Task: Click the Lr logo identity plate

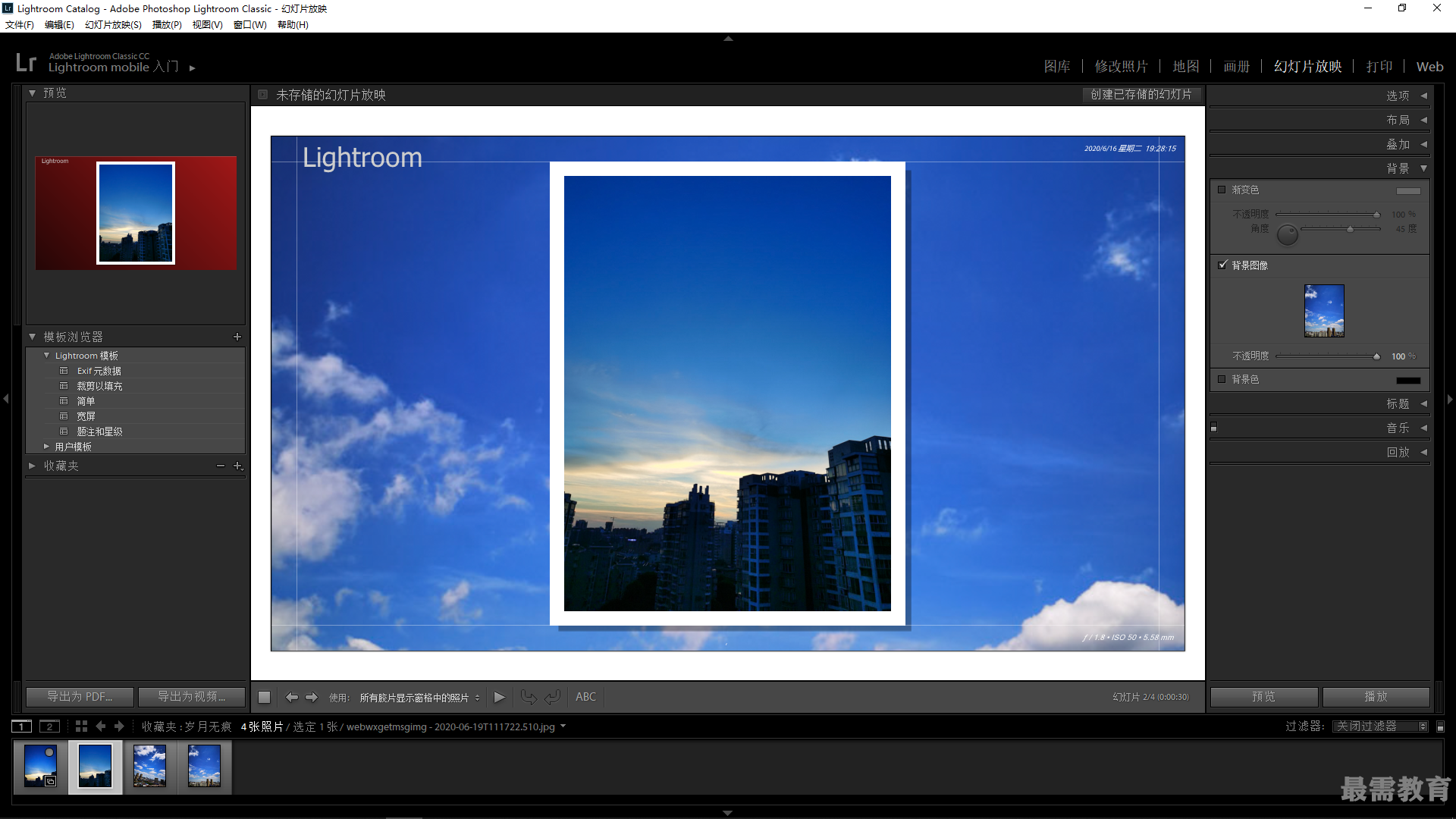Action: [26, 62]
